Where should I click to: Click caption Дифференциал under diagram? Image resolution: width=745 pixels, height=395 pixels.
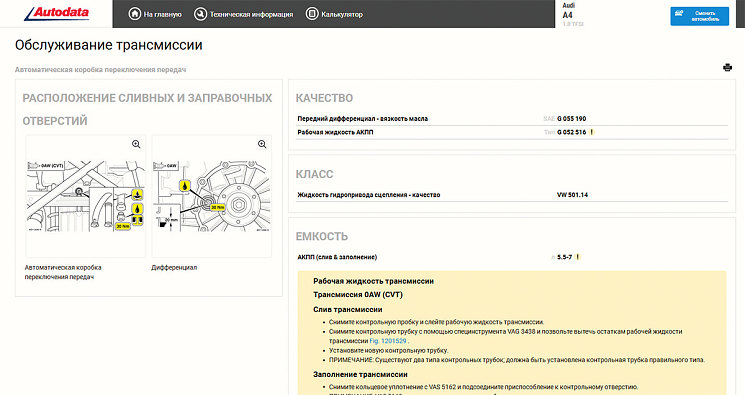pos(174,268)
